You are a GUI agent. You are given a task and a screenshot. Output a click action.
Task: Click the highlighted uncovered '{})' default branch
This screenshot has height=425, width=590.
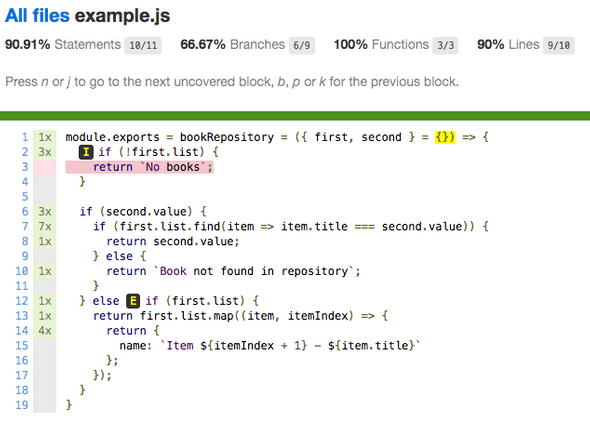445,137
